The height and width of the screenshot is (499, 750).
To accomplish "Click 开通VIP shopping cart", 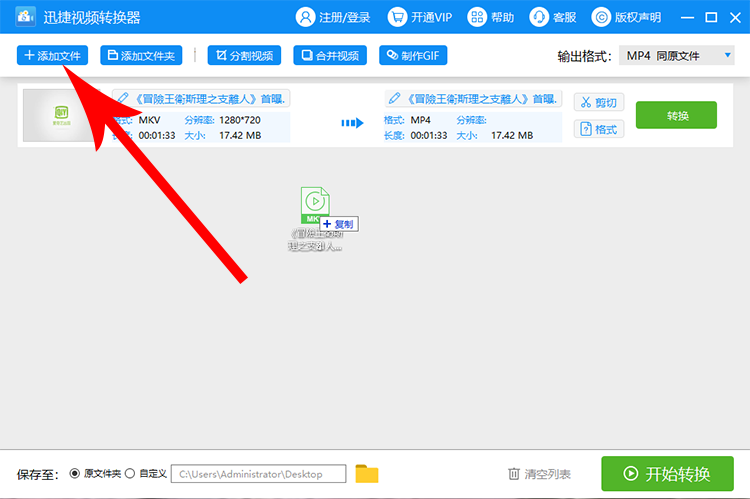I will [419, 18].
